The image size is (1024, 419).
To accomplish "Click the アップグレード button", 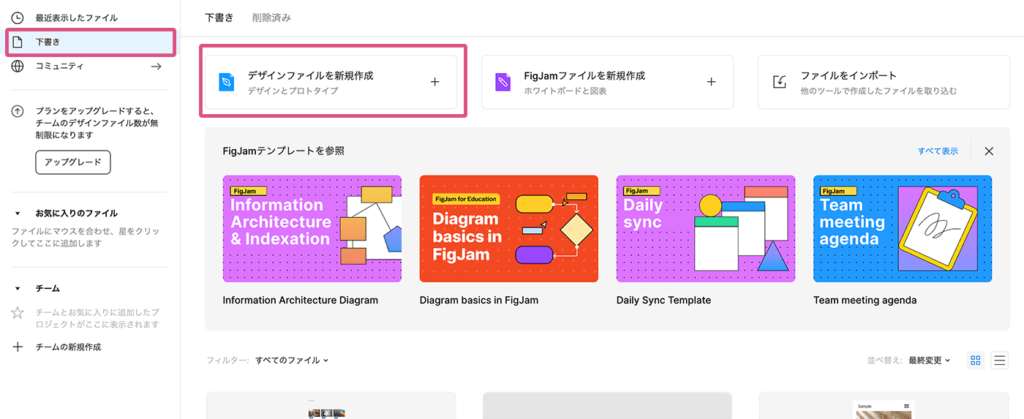I will point(72,162).
